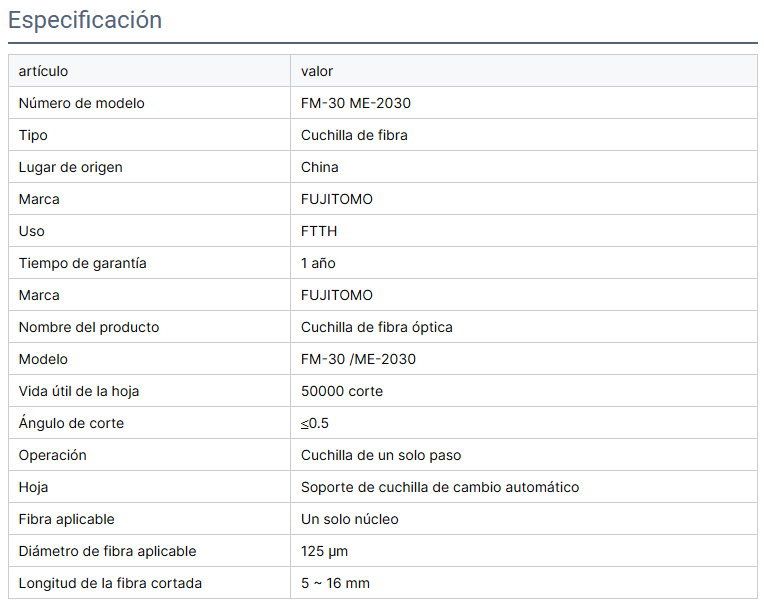The image size is (764, 607).
Task: Click the Uso row FTTH value
Action: click(319, 231)
